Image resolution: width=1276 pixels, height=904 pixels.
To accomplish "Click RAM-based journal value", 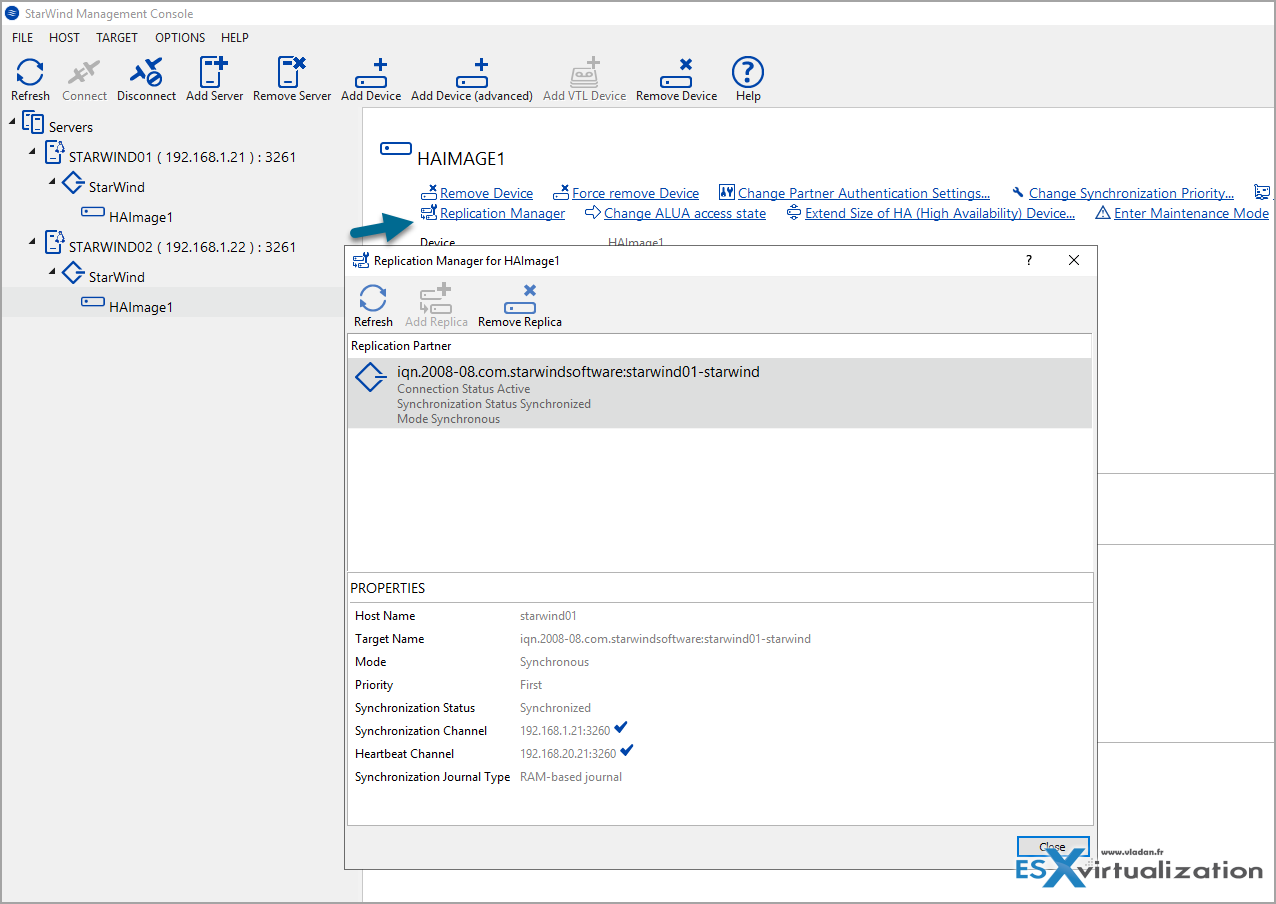I will 571,777.
